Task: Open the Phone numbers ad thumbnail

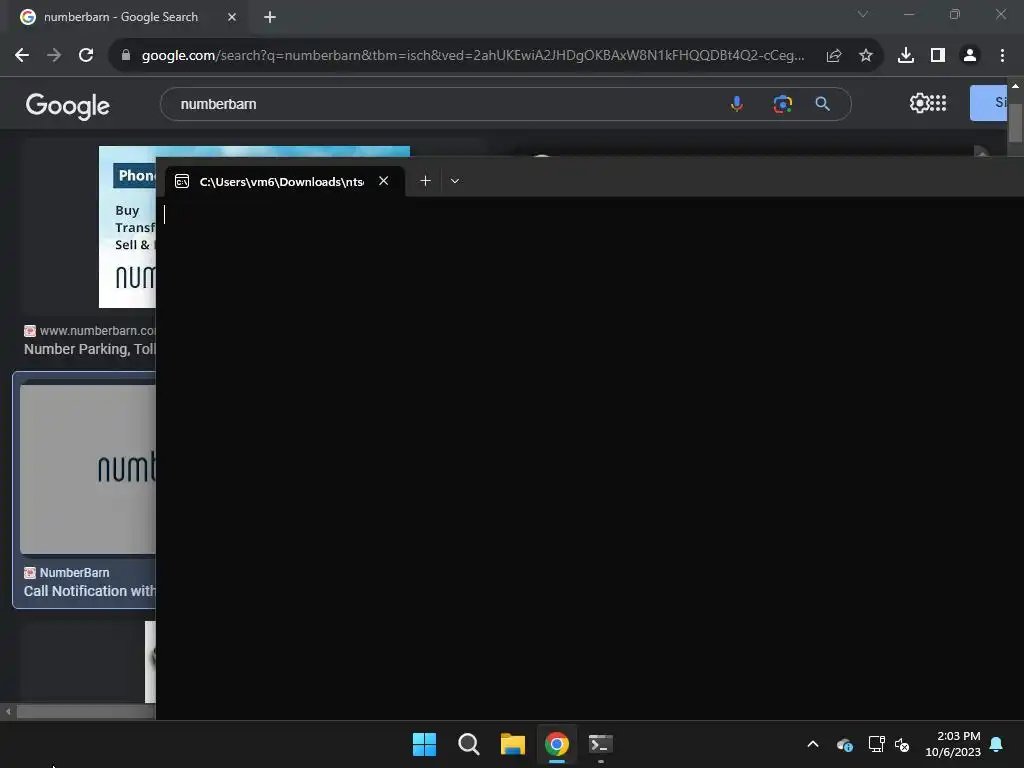Action: click(127, 227)
